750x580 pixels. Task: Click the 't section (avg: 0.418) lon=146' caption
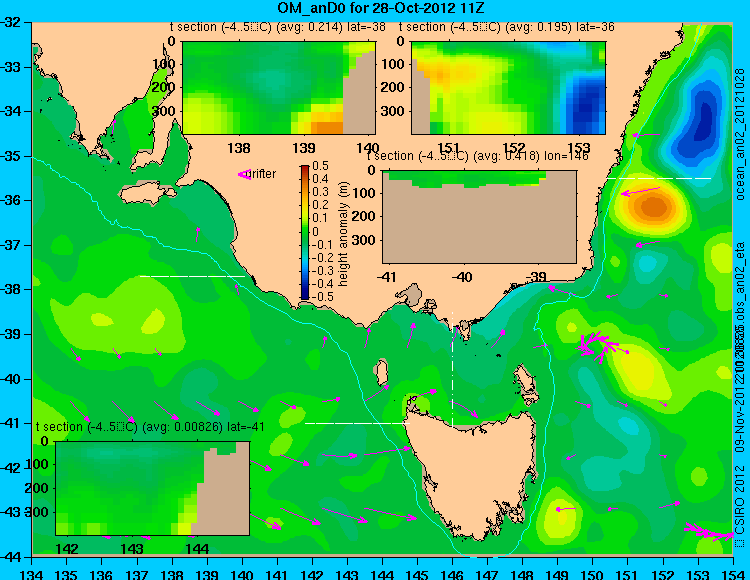(x=477, y=156)
